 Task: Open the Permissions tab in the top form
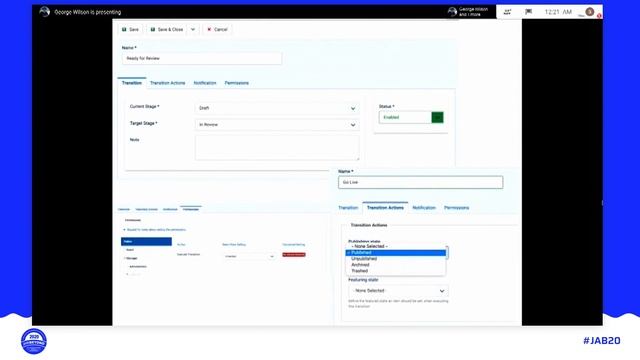pos(237,83)
